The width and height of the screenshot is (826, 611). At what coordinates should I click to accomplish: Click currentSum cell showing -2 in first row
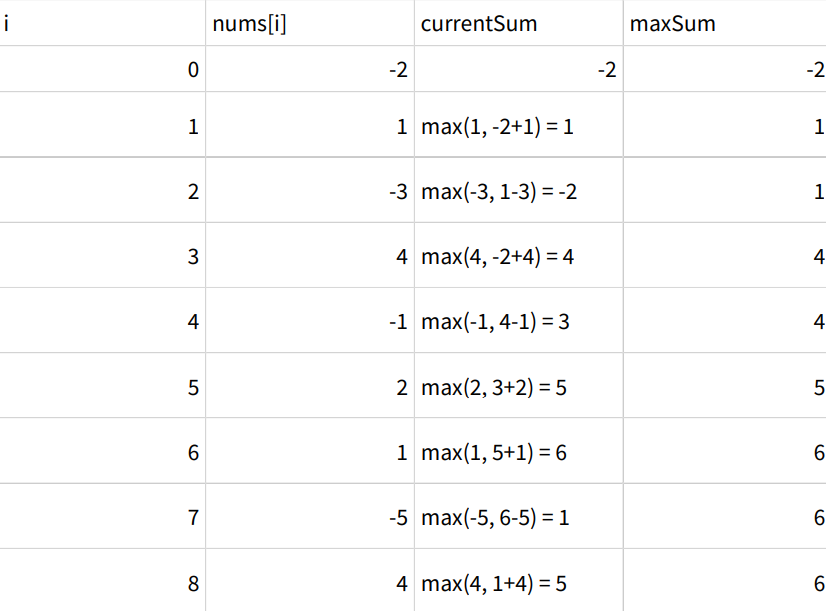[519, 70]
